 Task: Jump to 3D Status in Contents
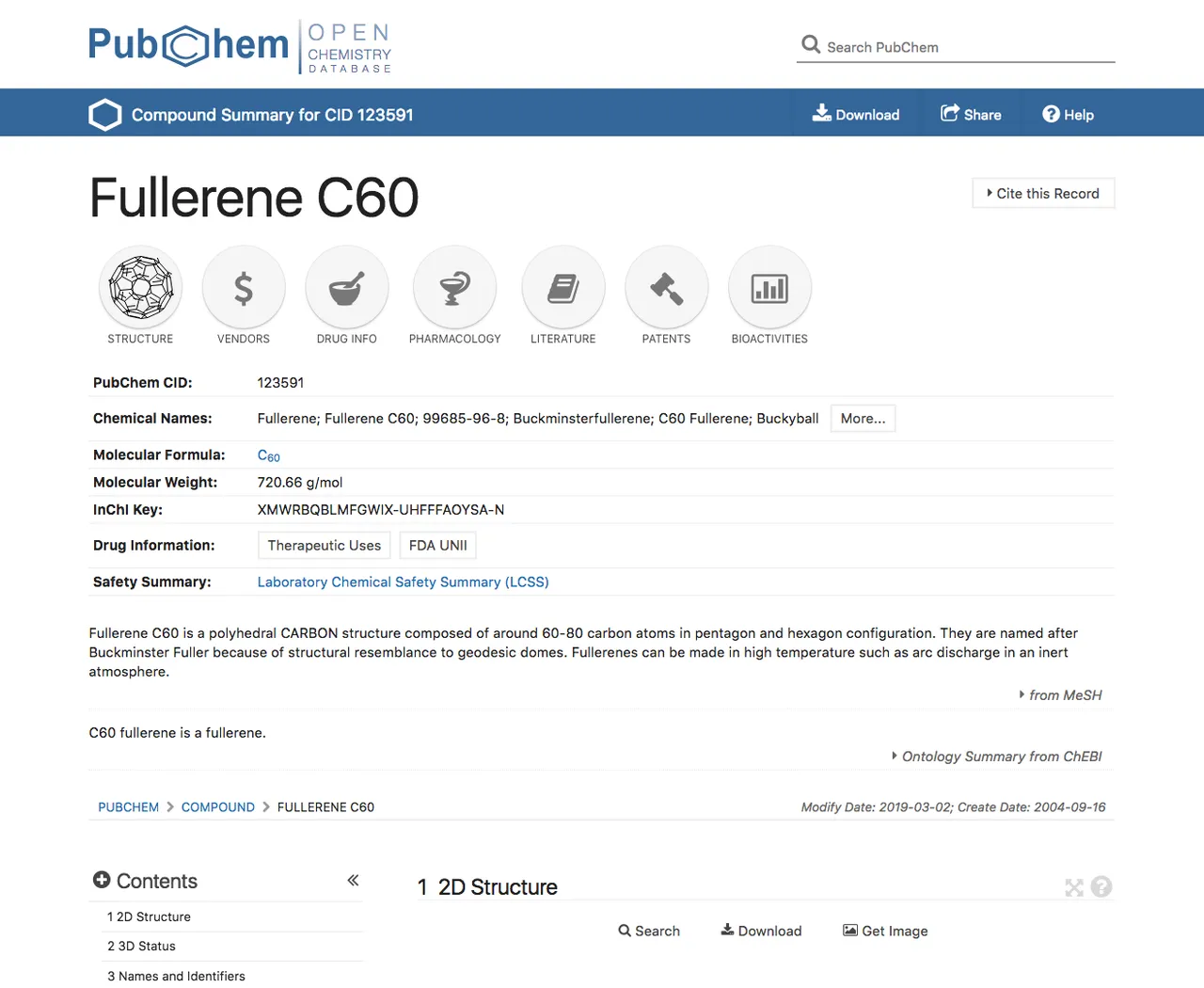[141, 947]
